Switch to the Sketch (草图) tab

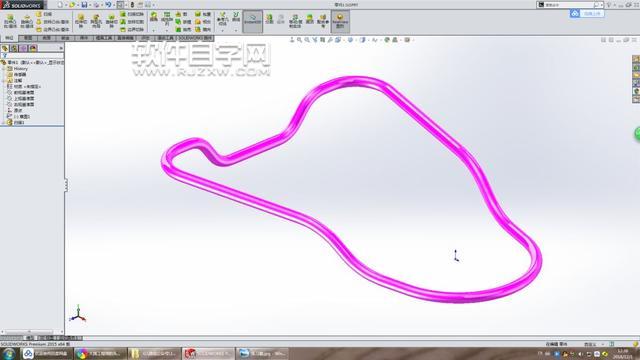28,38
